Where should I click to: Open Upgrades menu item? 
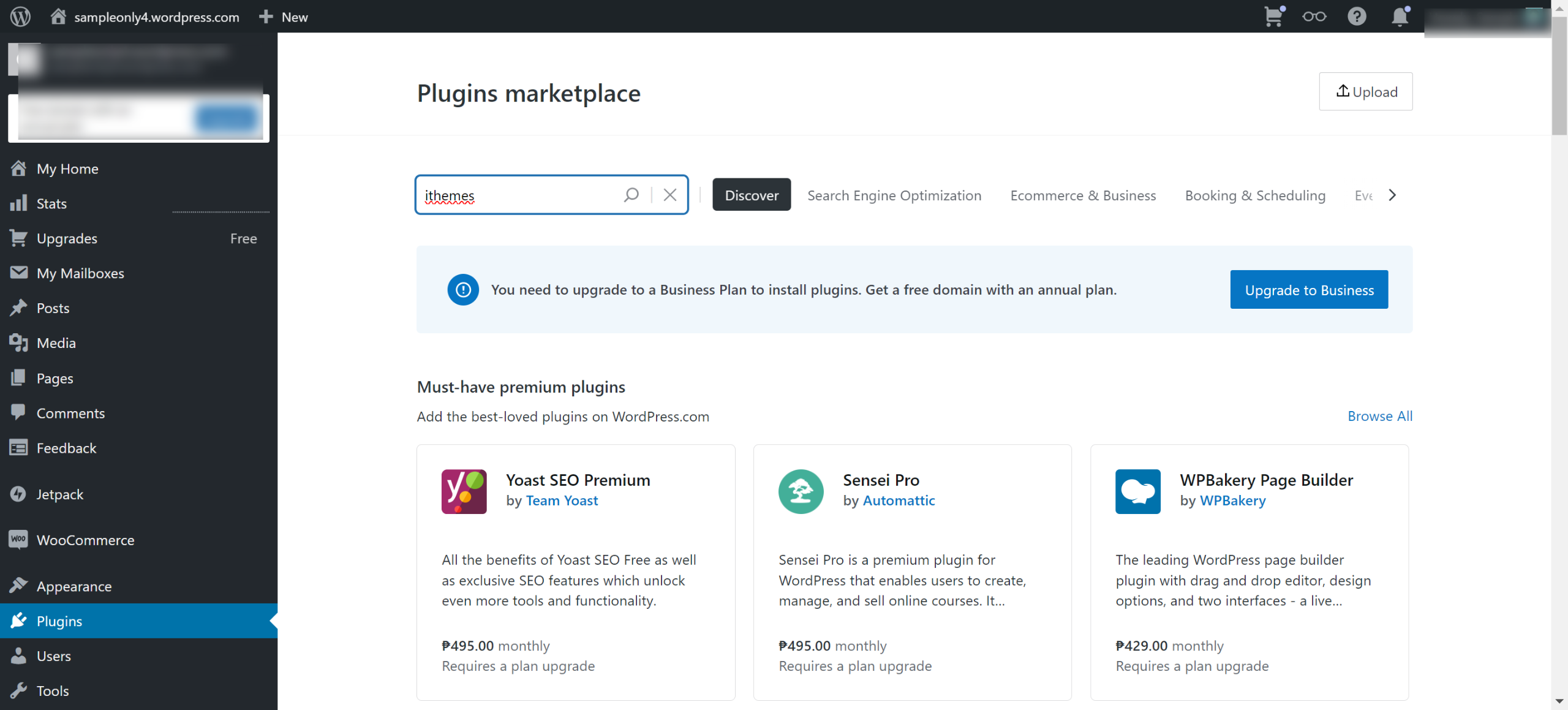click(x=138, y=238)
